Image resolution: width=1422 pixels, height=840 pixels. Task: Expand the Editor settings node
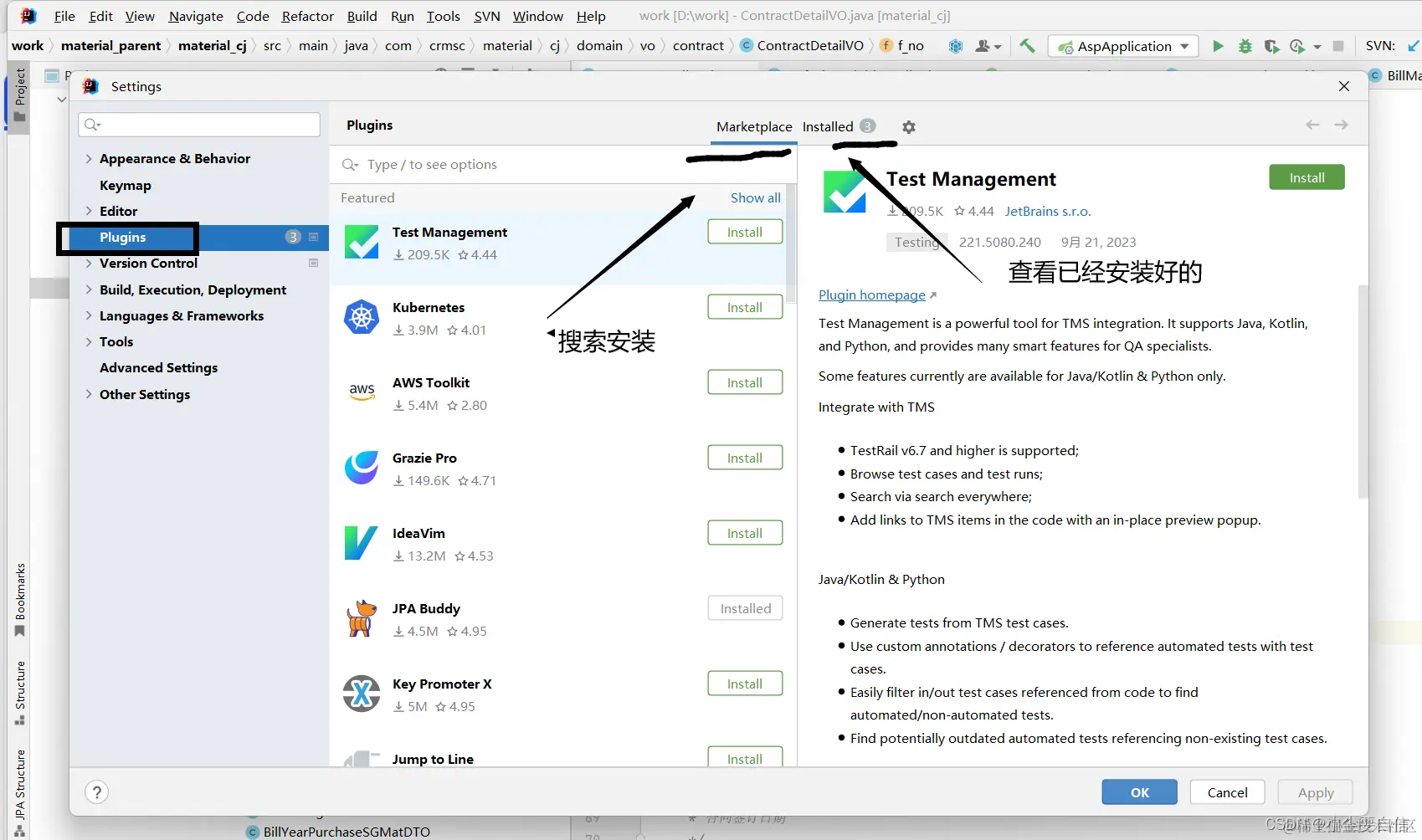point(89,211)
